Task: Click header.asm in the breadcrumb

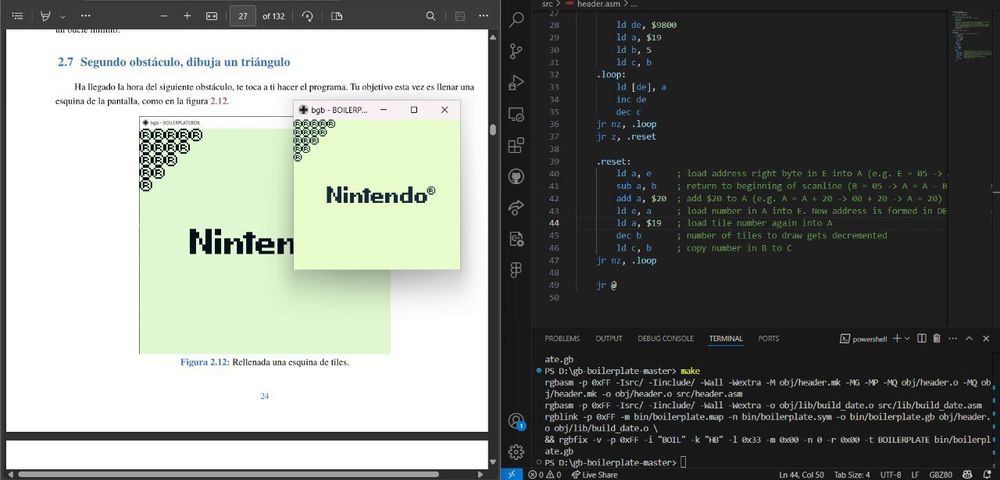Action: pos(597,4)
